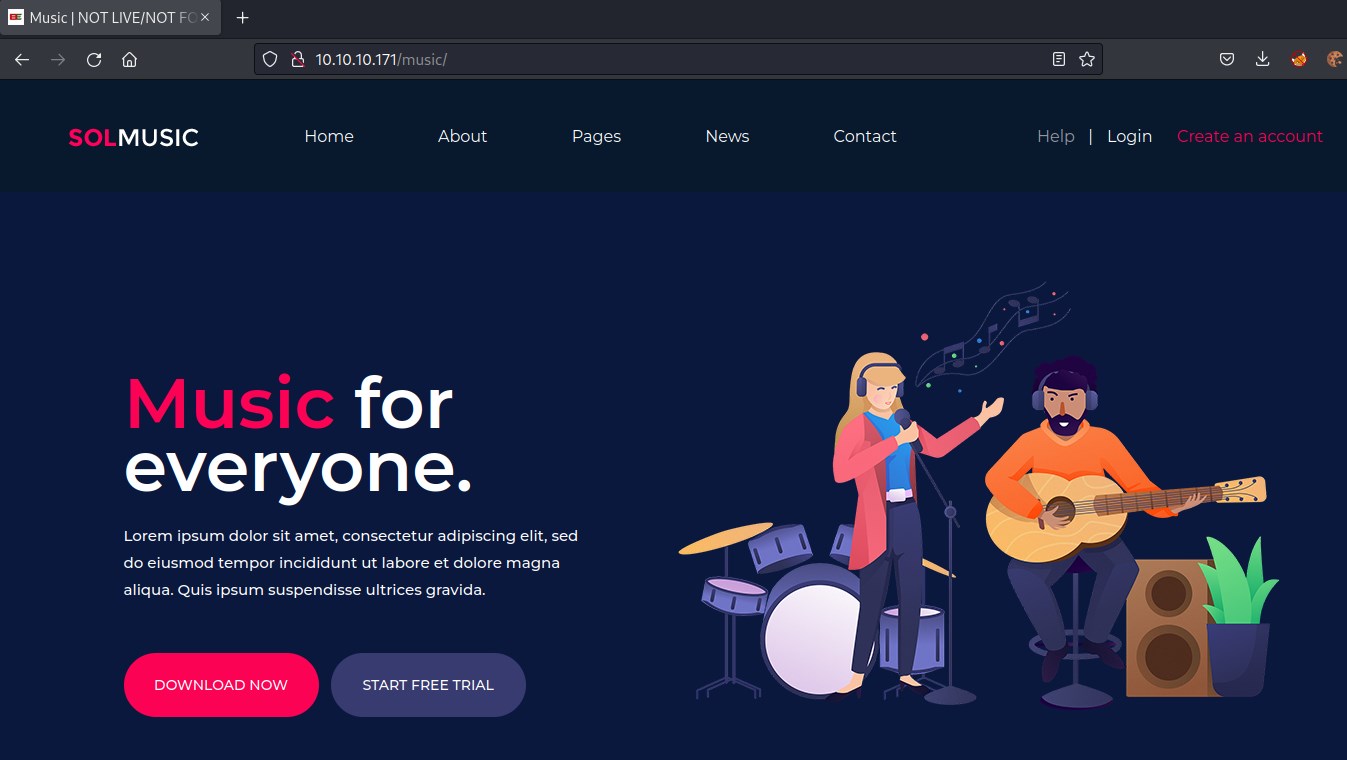Click the browser back arrow
The height and width of the screenshot is (760, 1347).
click(x=22, y=60)
